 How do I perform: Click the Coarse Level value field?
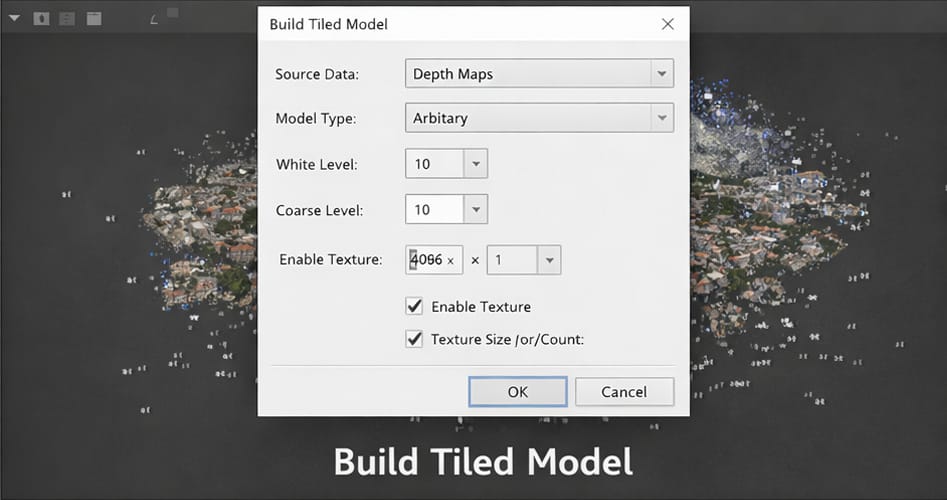pyautogui.click(x=434, y=209)
